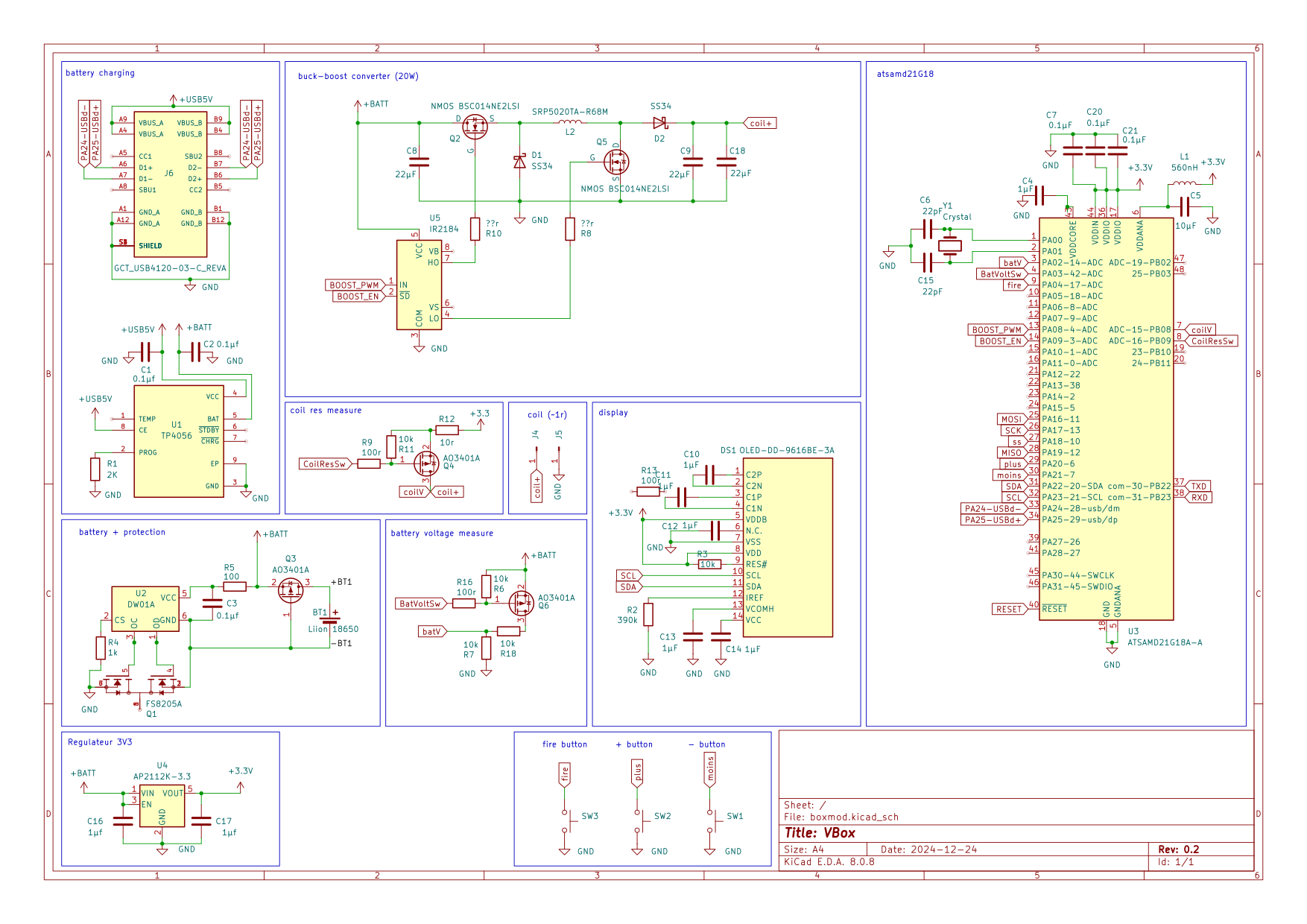The width and height of the screenshot is (1307, 924).
Task: Click the 'Title: VBox' title block text
Action: click(820, 833)
